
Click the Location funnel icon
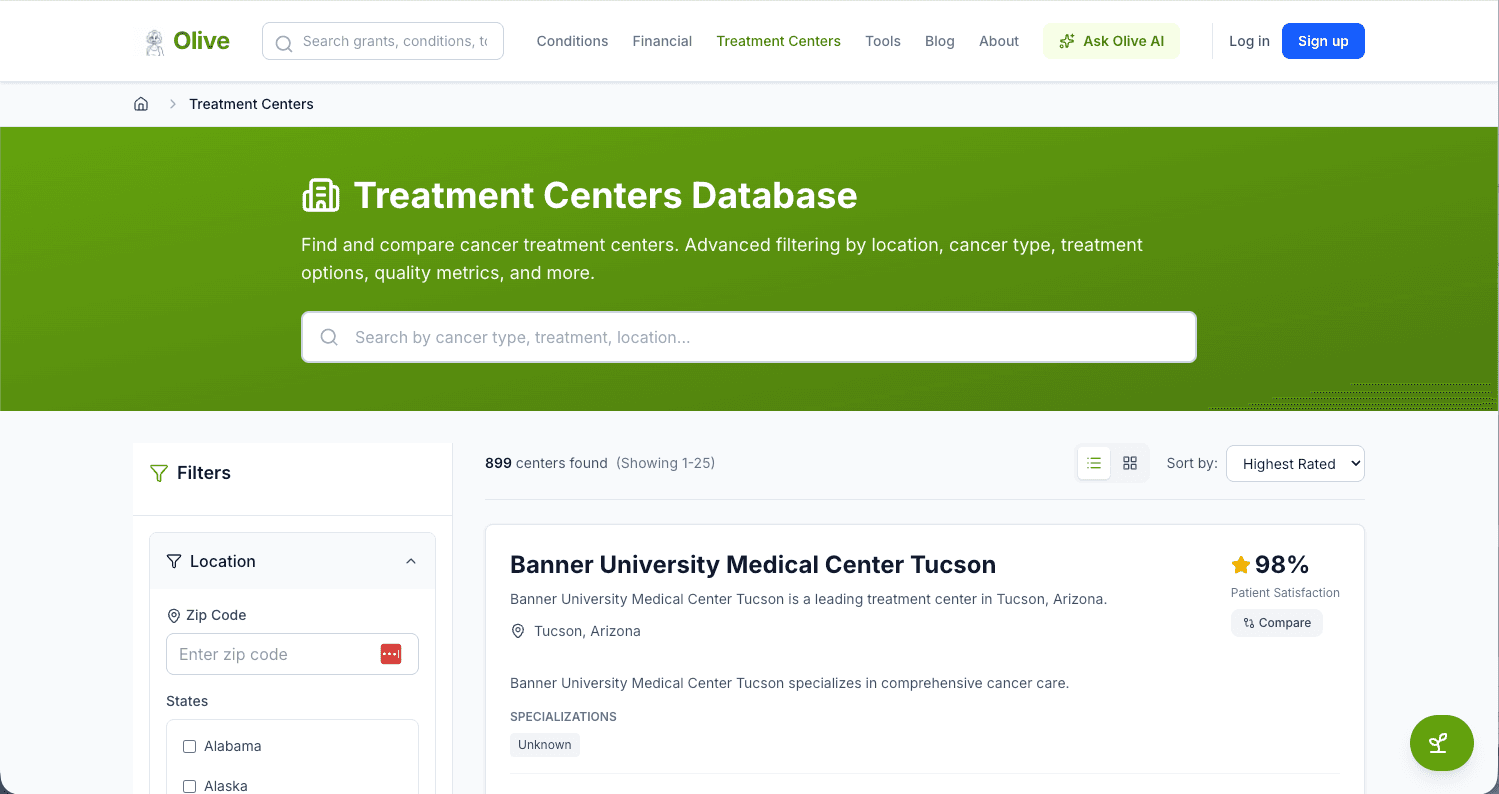click(174, 561)
